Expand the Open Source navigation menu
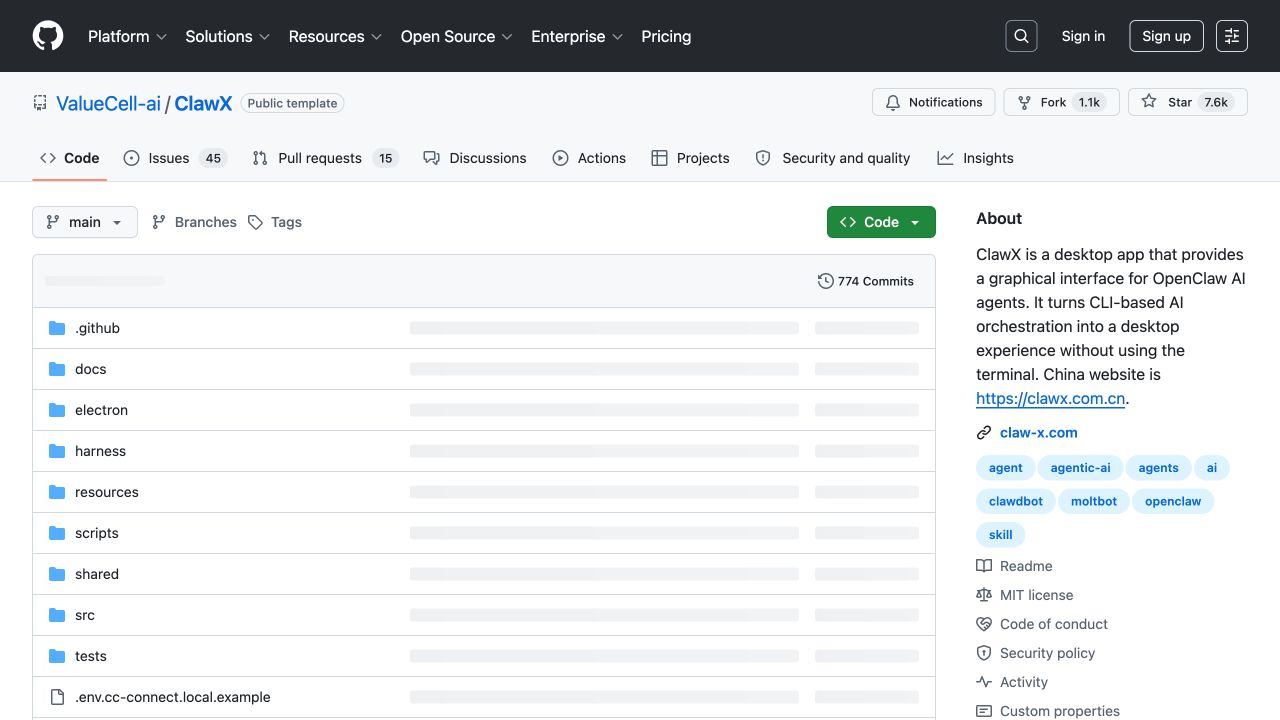 click(456, 36)
